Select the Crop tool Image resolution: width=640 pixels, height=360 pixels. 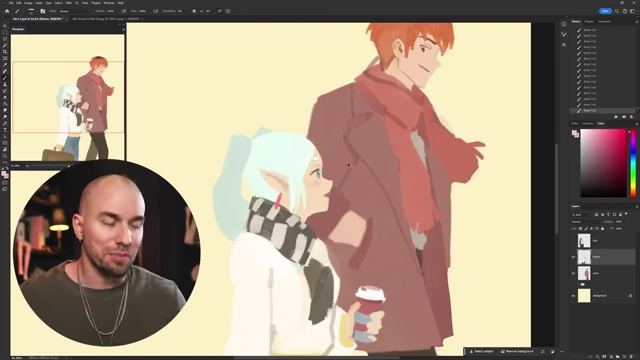(x=5, y=52)
